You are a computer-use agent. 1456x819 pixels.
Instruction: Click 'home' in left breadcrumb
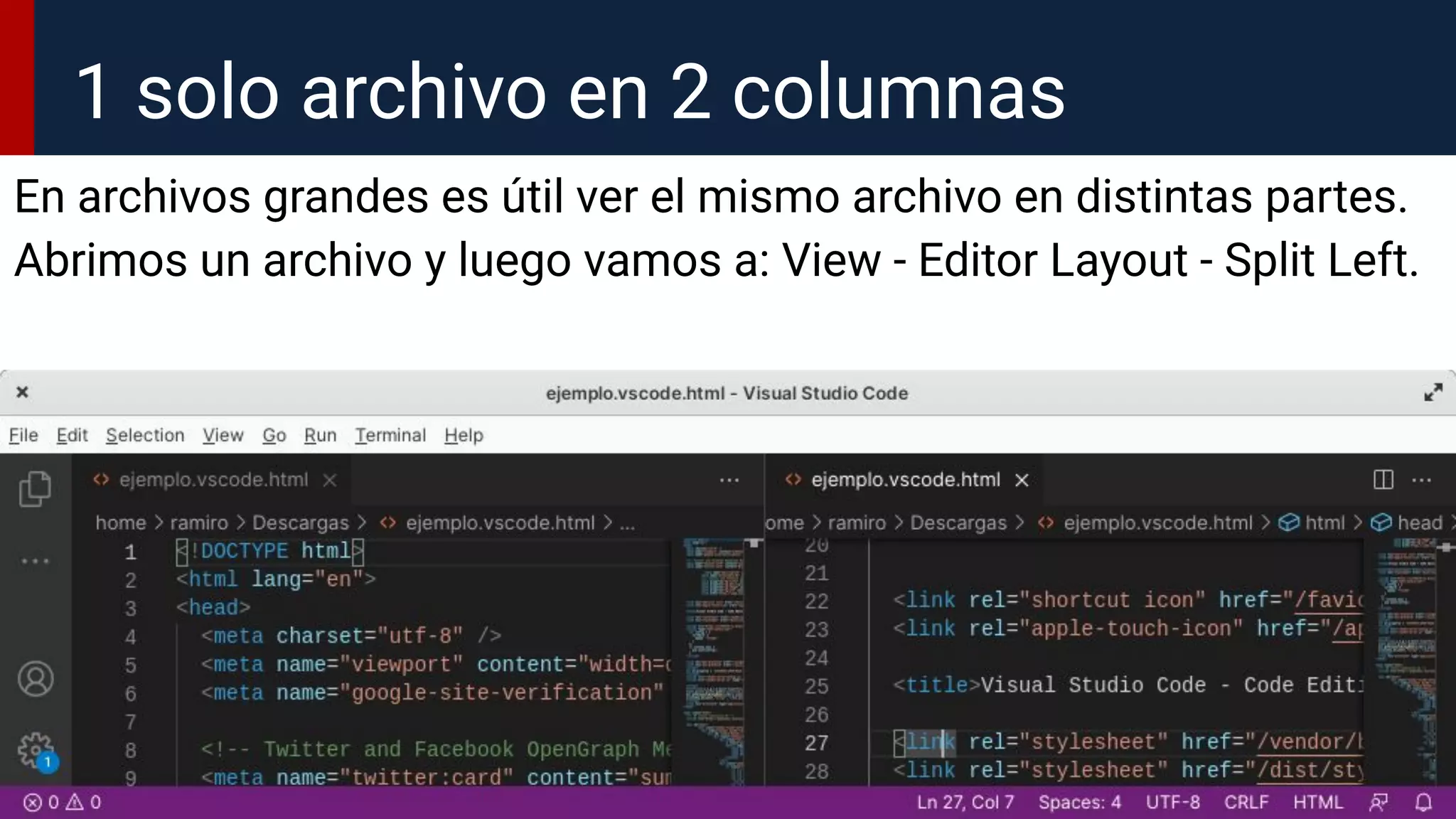point(120,523)
